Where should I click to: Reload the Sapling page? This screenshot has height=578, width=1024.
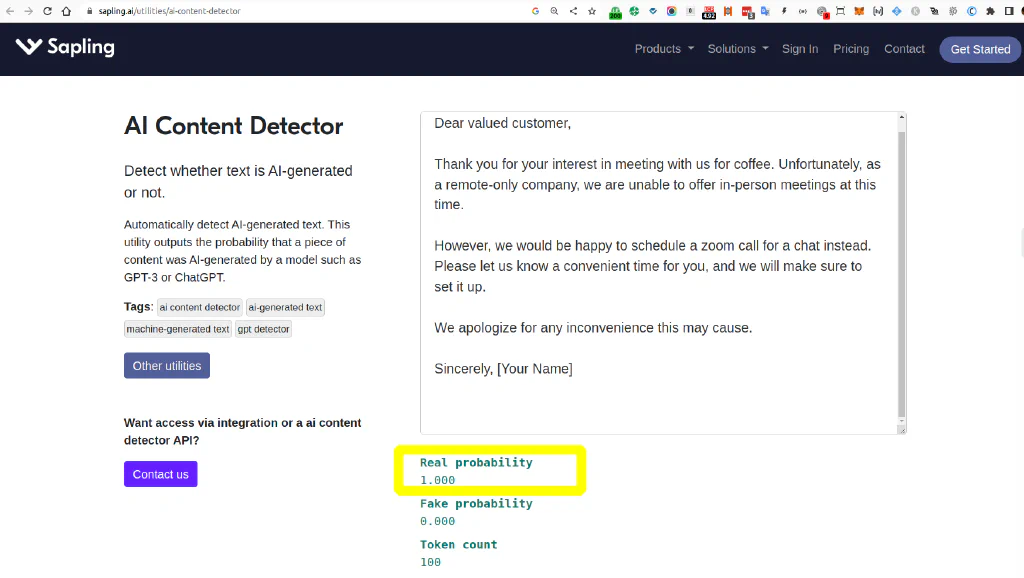pyautogui.click(x=47, y=11)
